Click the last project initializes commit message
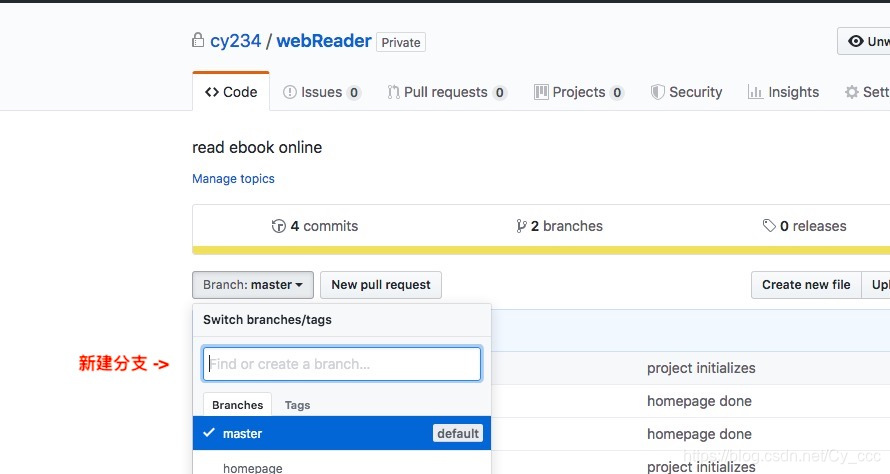Screen dimensions: 890x474 701,467
